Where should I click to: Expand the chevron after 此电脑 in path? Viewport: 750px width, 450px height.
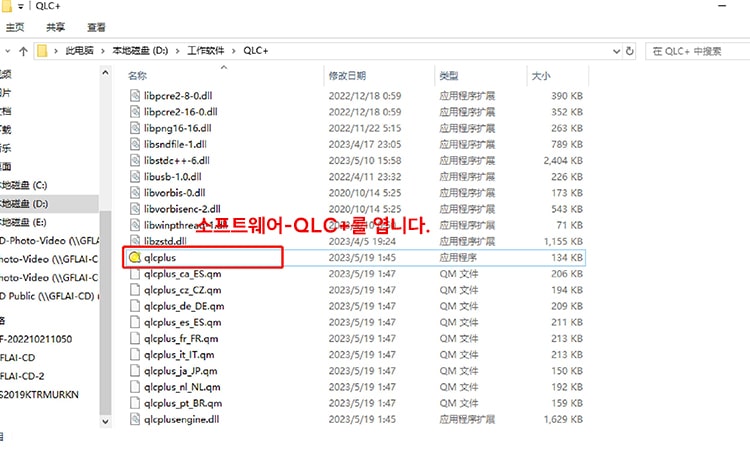(103, 51)
